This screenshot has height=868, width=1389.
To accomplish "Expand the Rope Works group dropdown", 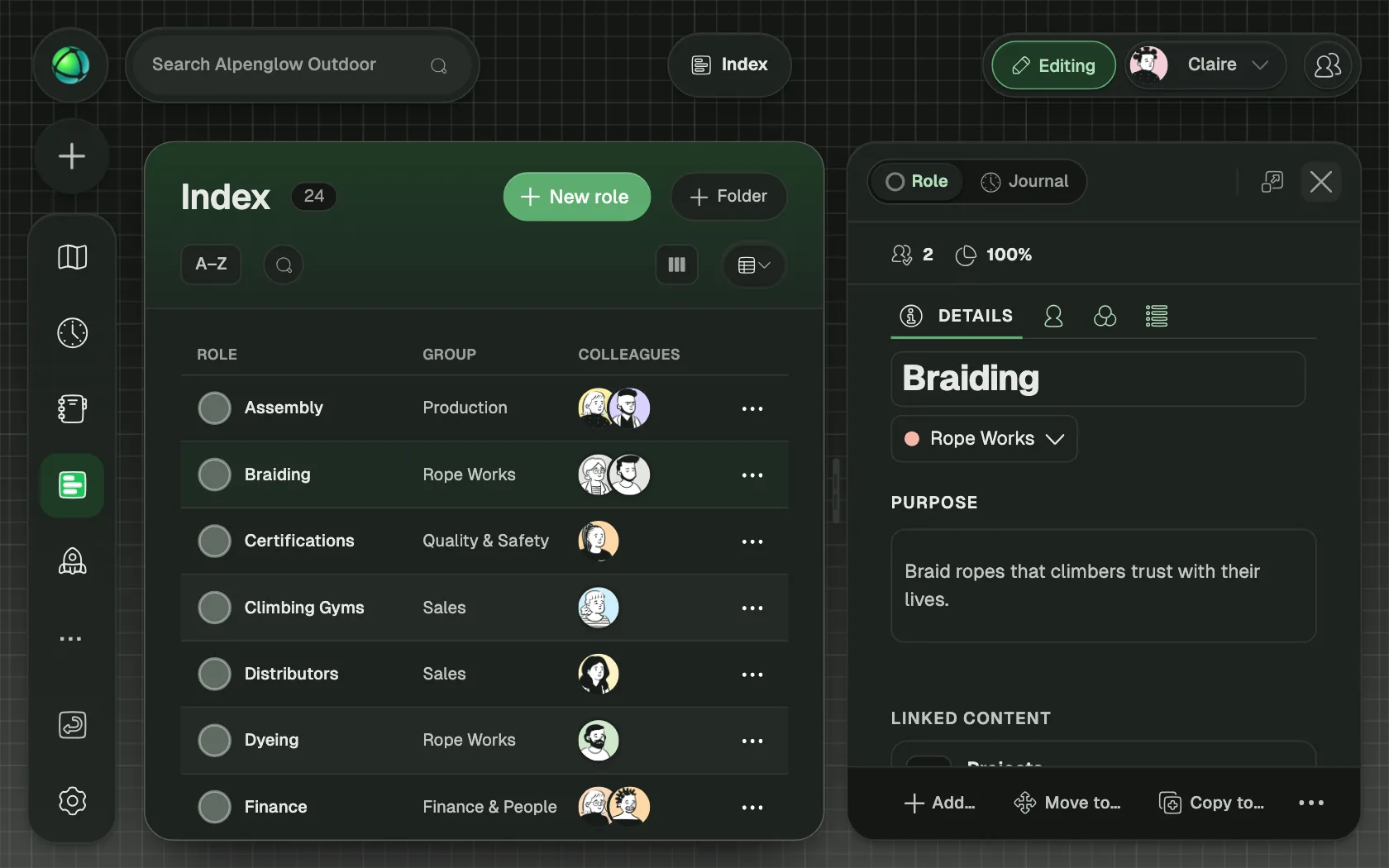I will 984,438.
